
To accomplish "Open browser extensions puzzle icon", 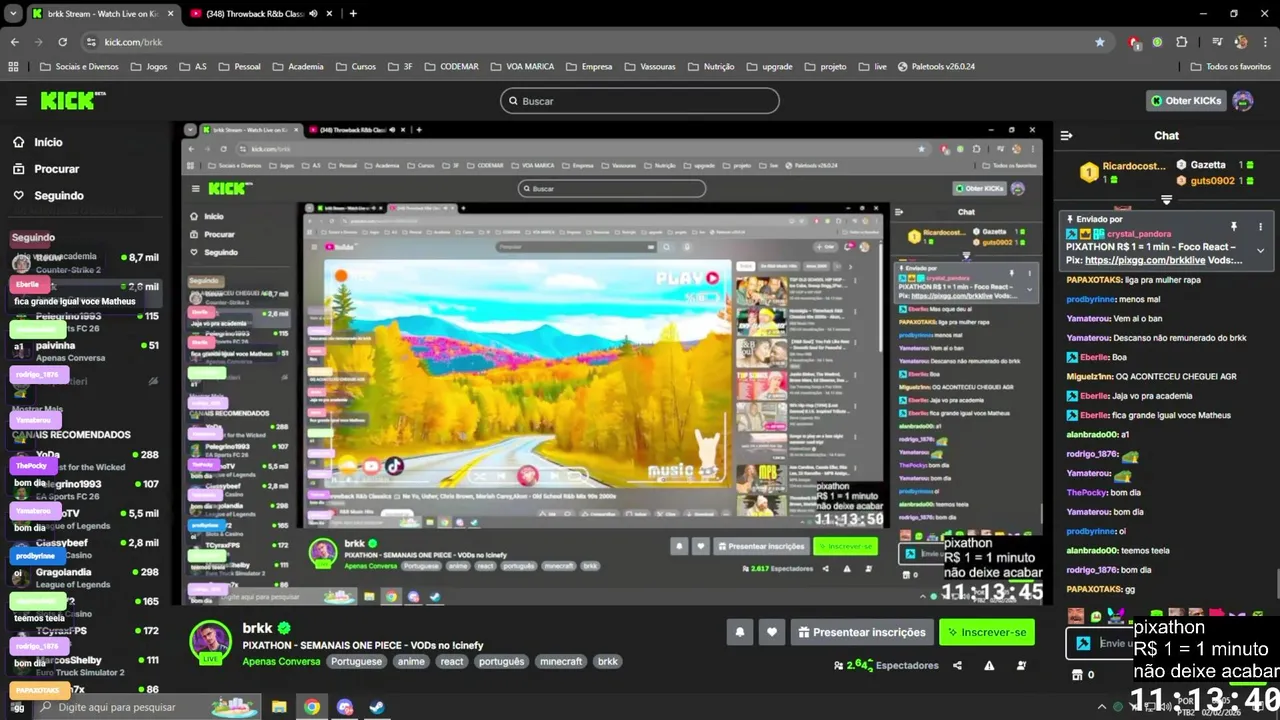I will click(1181, 42).
